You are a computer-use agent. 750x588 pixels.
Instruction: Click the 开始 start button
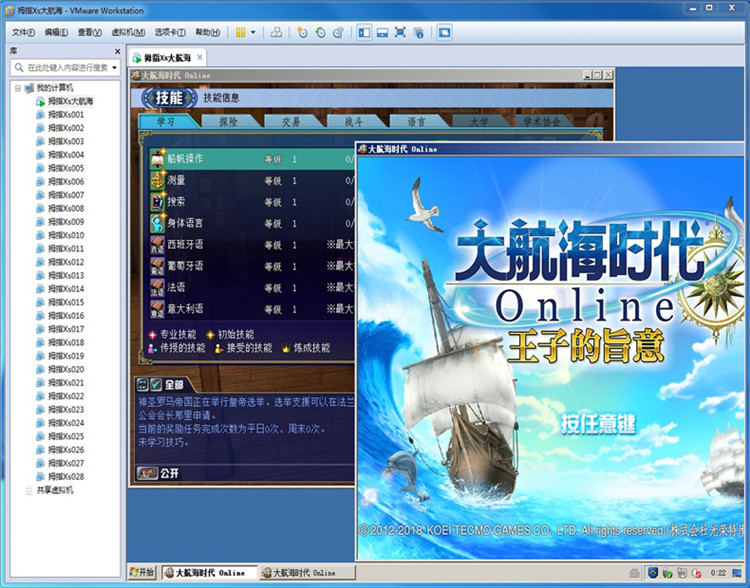pos(143,572)
